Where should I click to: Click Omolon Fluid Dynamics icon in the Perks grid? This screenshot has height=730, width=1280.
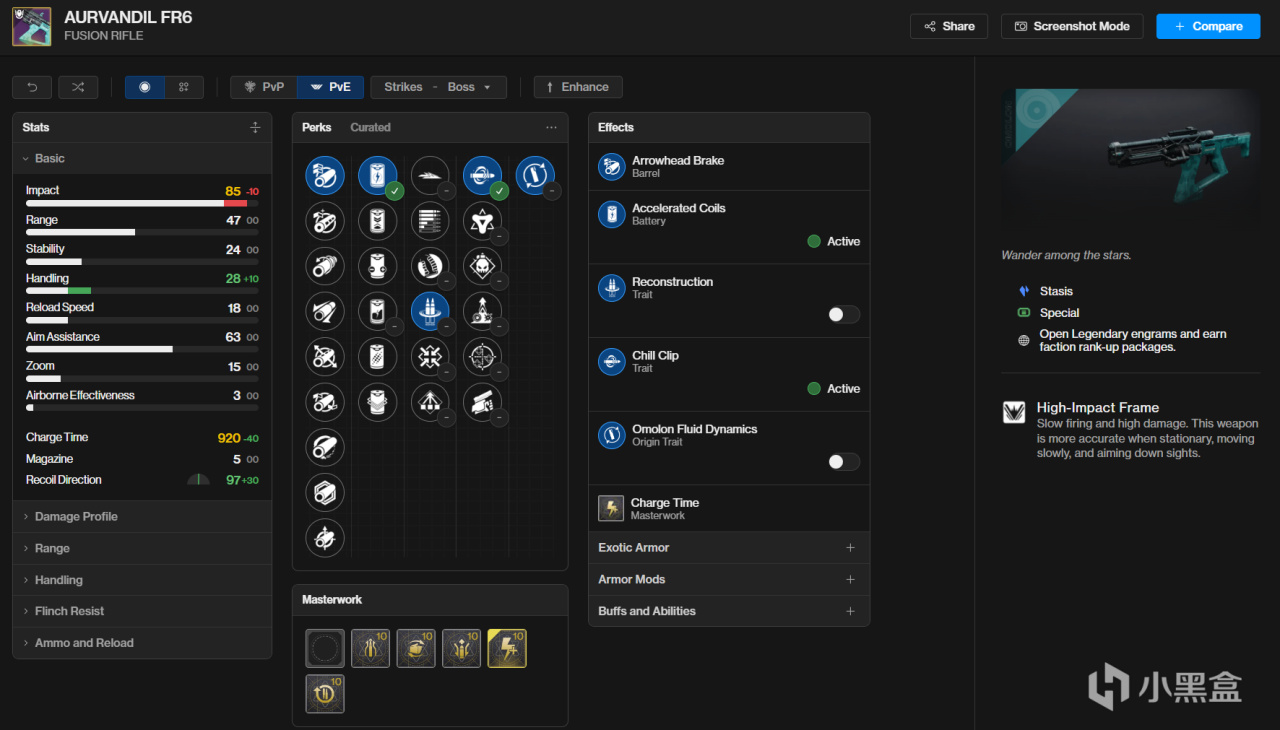[535, 176]
